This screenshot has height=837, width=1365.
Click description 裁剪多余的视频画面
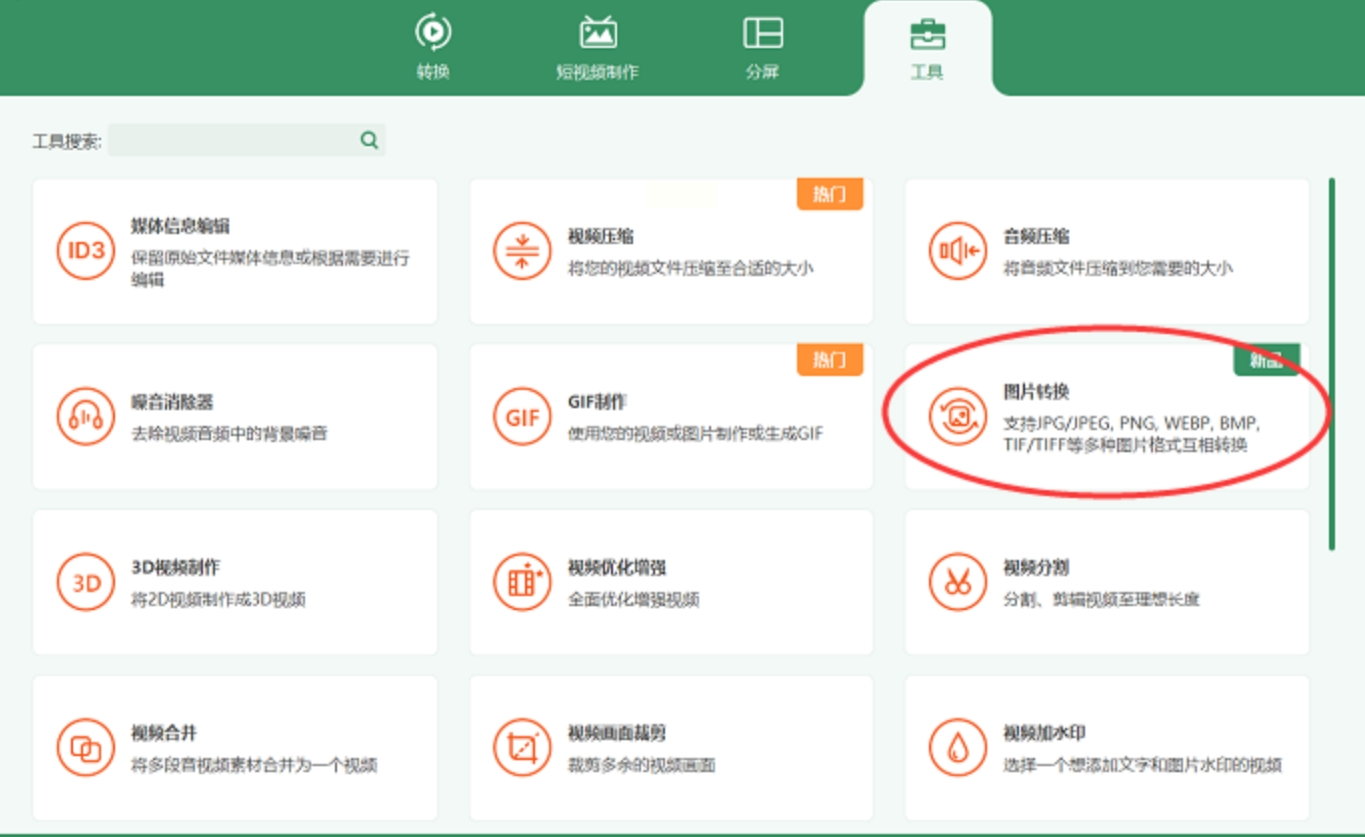coord(641,766)
